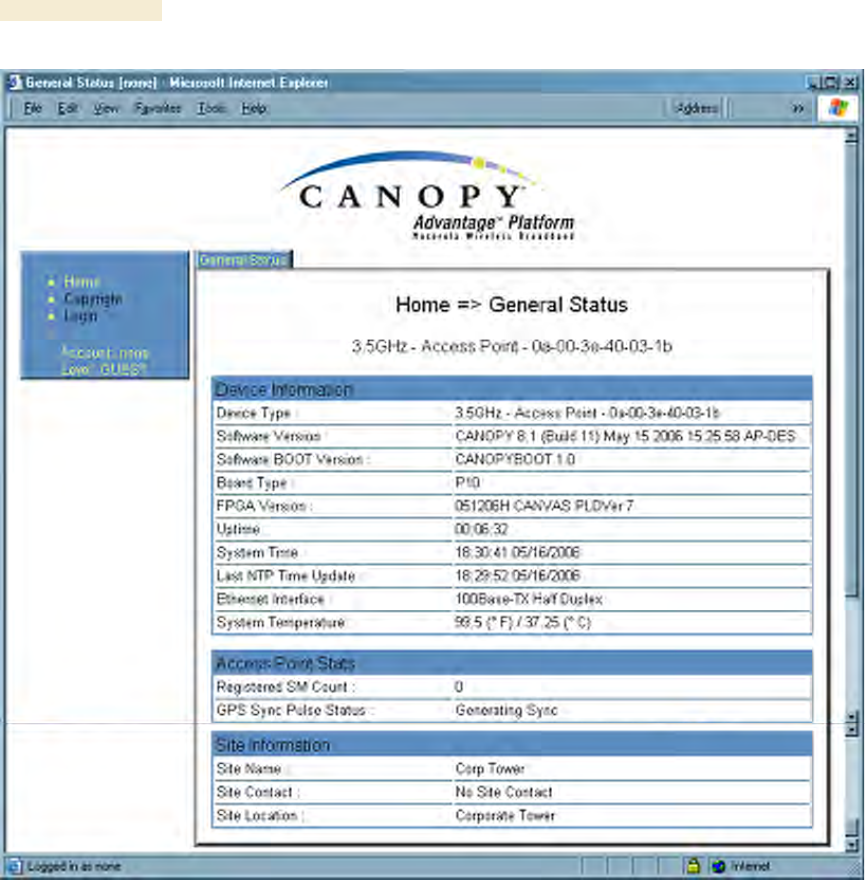Click the Software BOOT Version label
The width and height of the screenshot is (865, 880).
(x=292, y=459)
